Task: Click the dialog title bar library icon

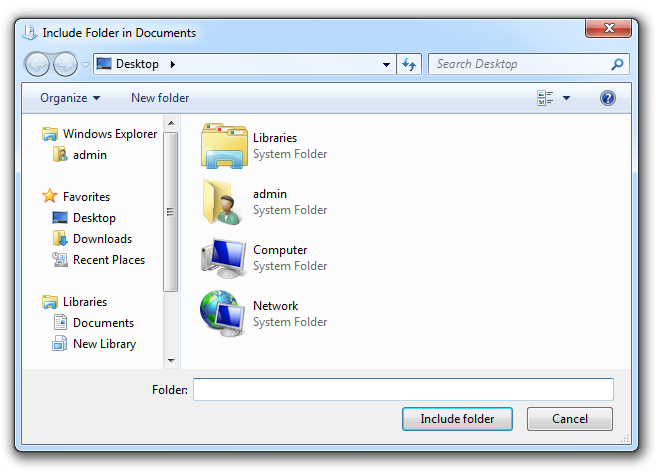Action: tap(30, 33)
